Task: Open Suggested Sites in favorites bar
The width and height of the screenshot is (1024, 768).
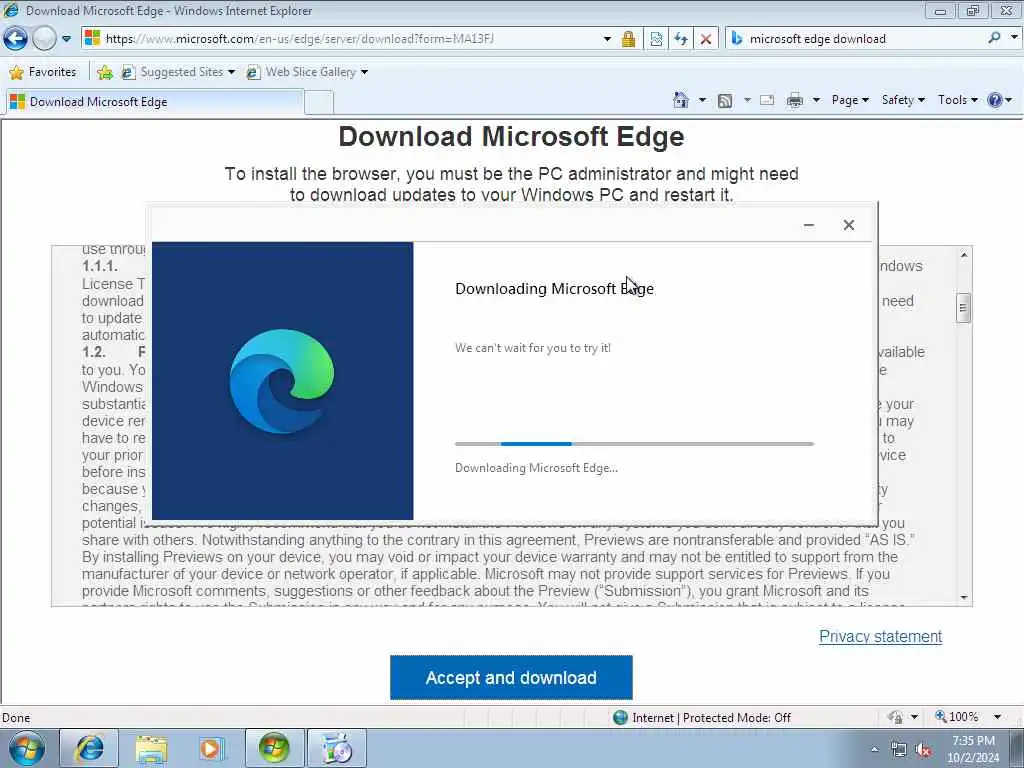Action: tap(178, 72)
